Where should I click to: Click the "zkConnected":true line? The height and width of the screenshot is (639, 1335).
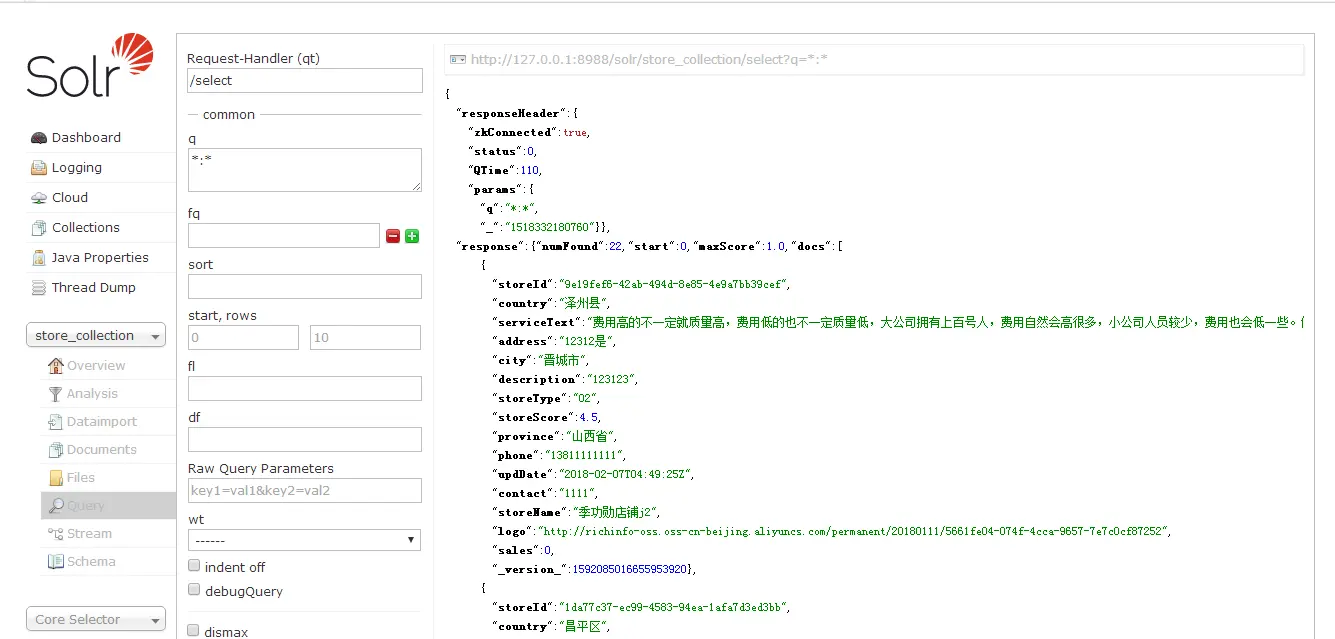point(529,132)
